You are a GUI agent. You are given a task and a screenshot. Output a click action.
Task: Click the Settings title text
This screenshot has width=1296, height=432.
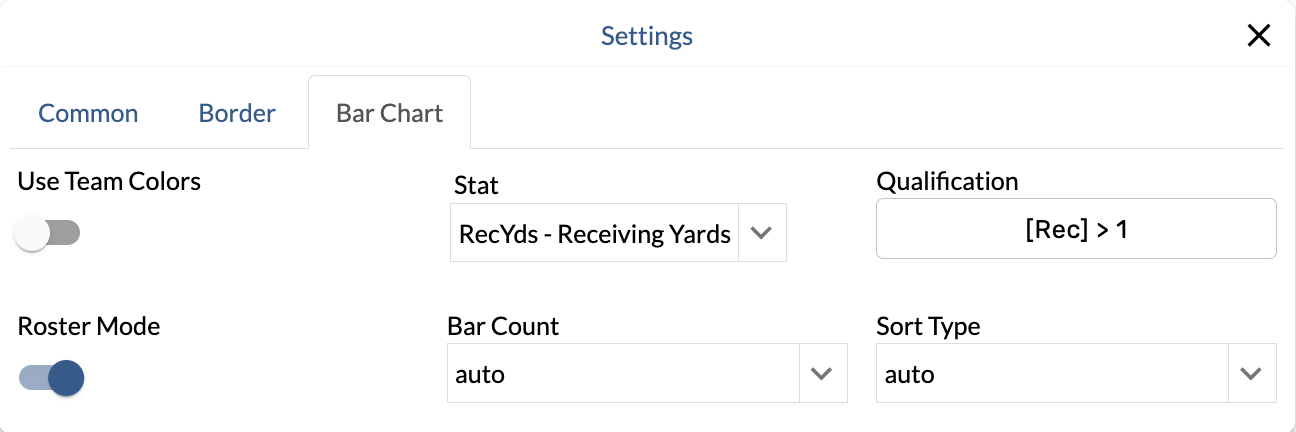647,37
